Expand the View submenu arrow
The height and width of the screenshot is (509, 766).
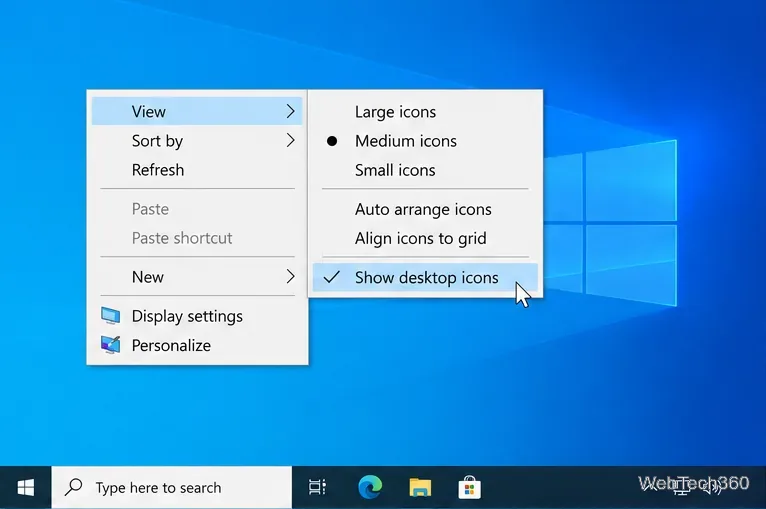(290, 111)
